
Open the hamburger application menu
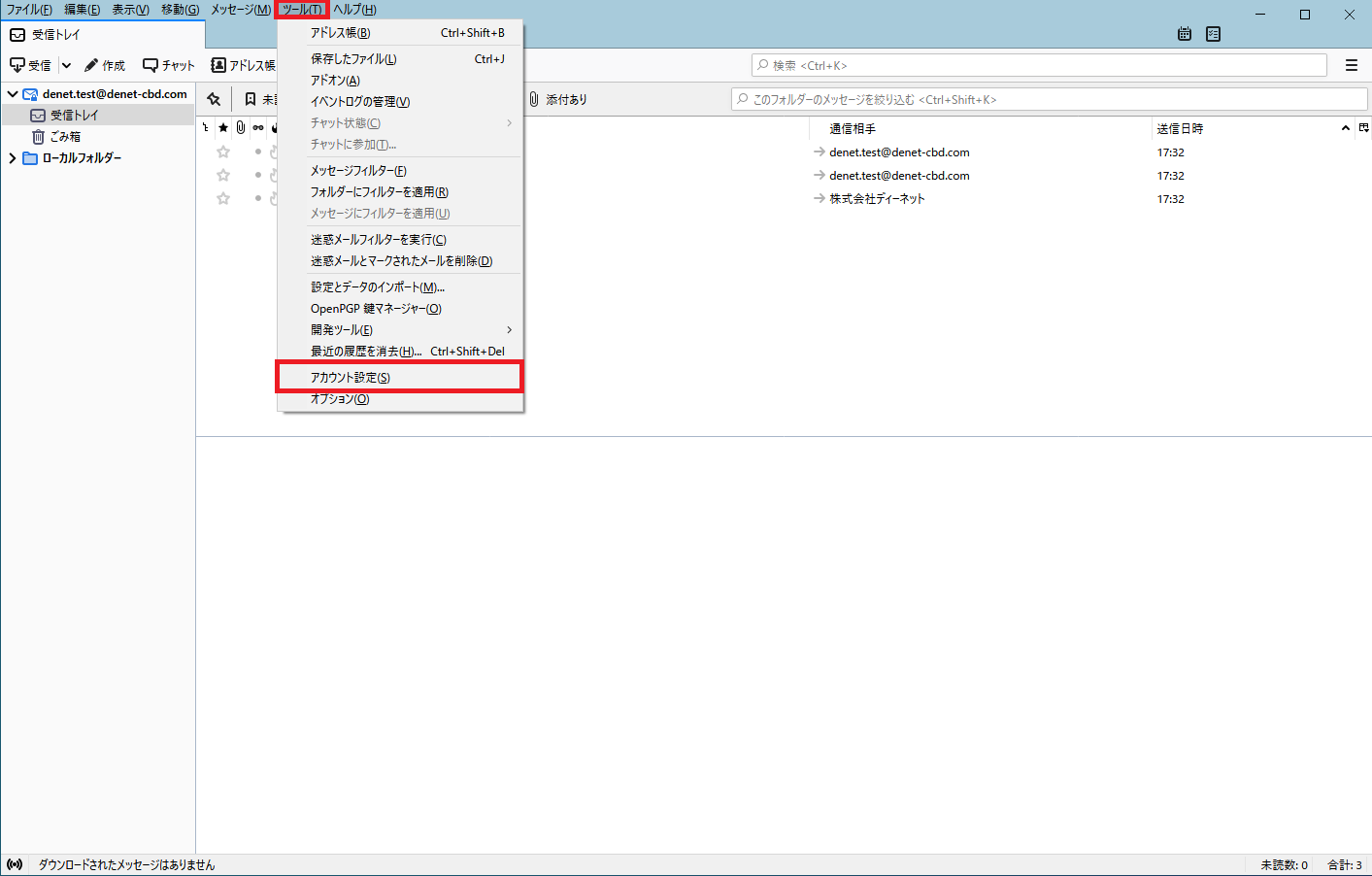1352,65
